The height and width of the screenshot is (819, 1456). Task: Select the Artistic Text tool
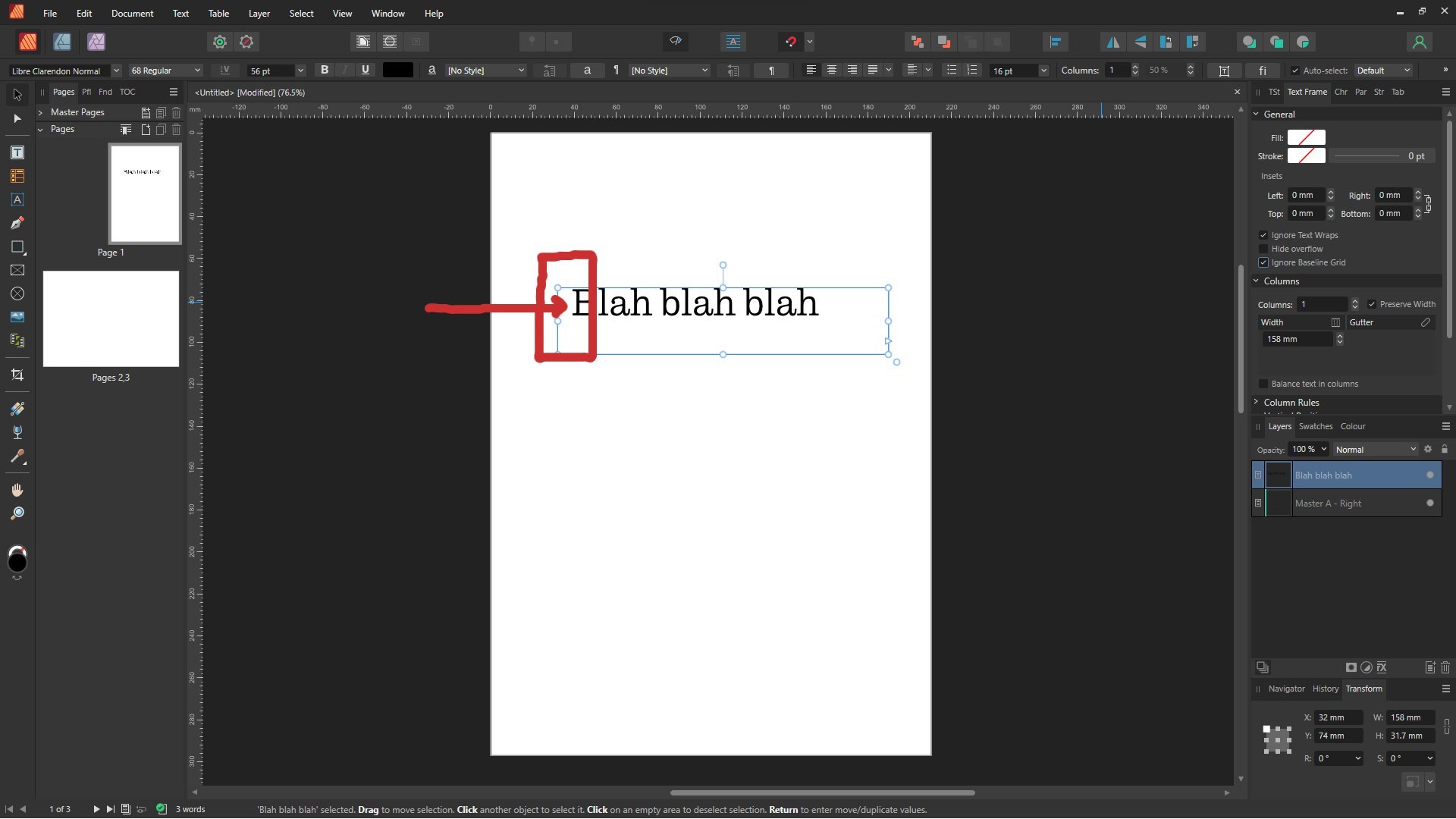(17, 200)
